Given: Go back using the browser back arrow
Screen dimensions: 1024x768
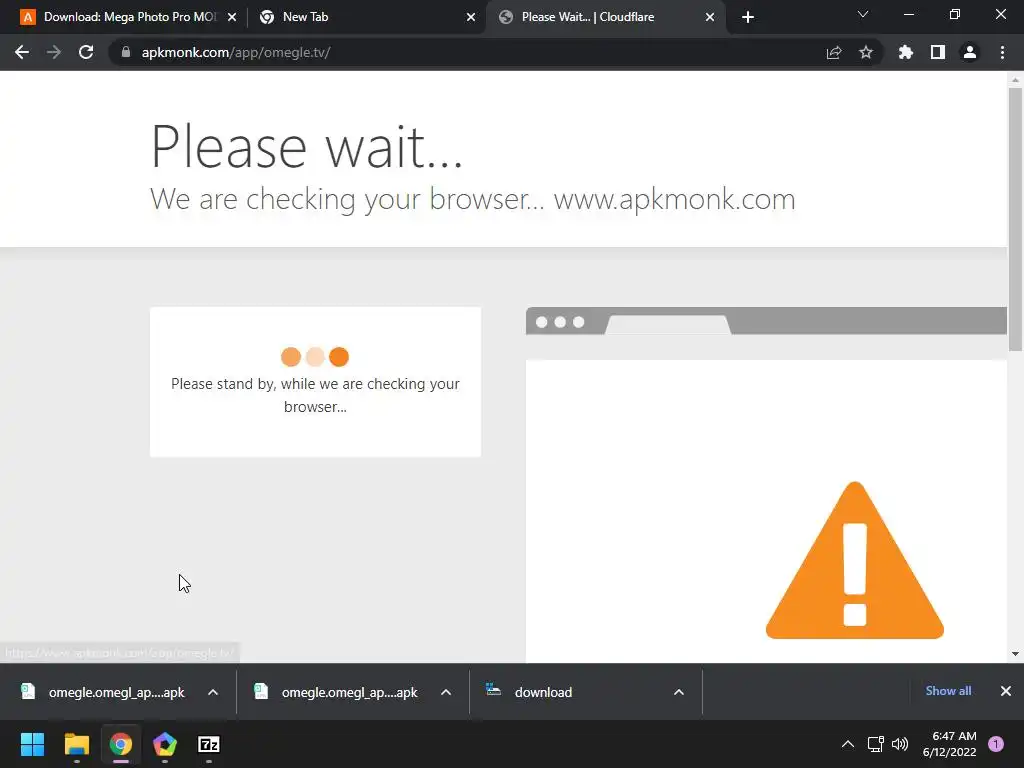Looking at the screenshot, I should [22, 52].
